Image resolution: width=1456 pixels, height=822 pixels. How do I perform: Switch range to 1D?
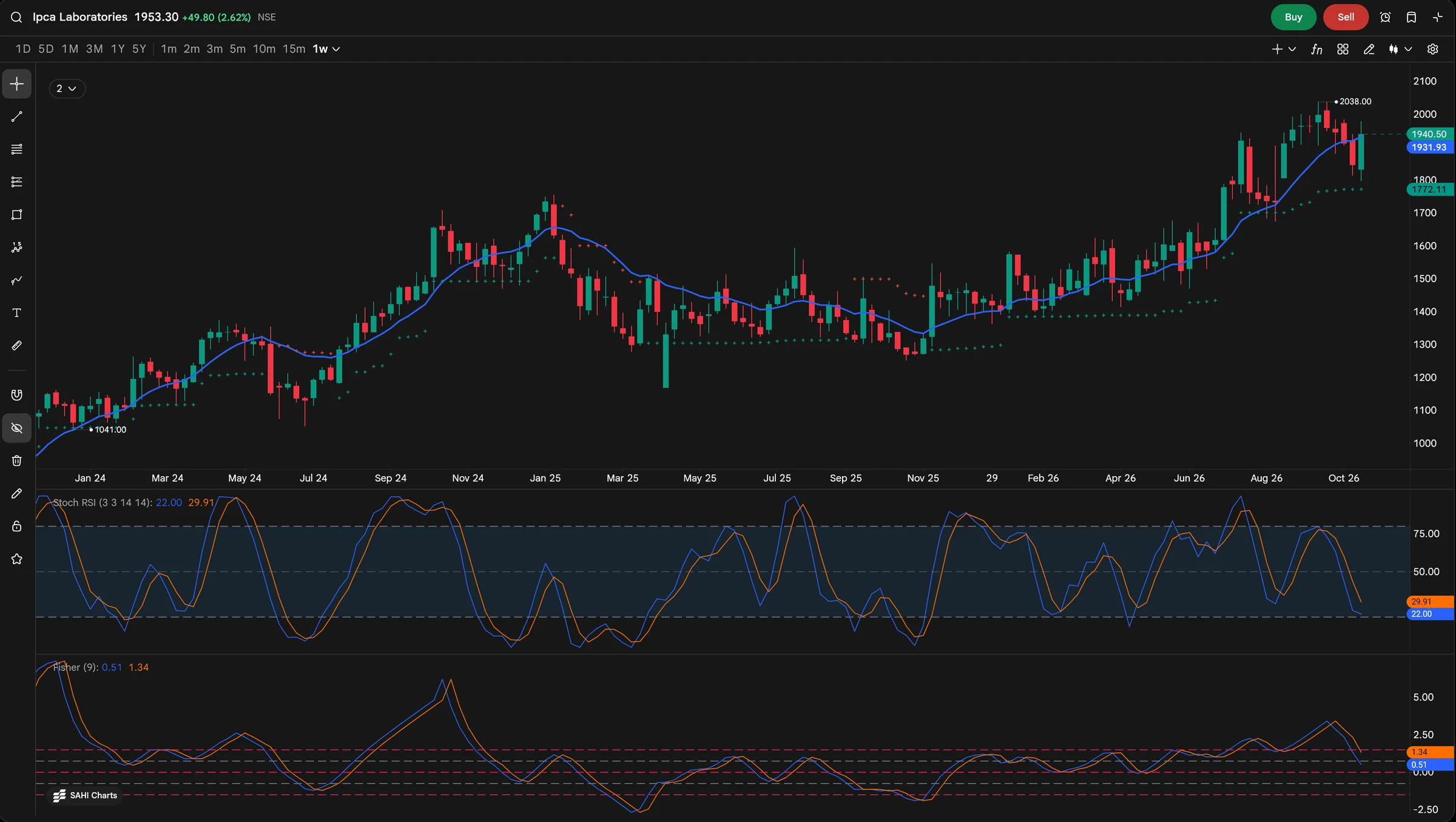pos(23,49)
